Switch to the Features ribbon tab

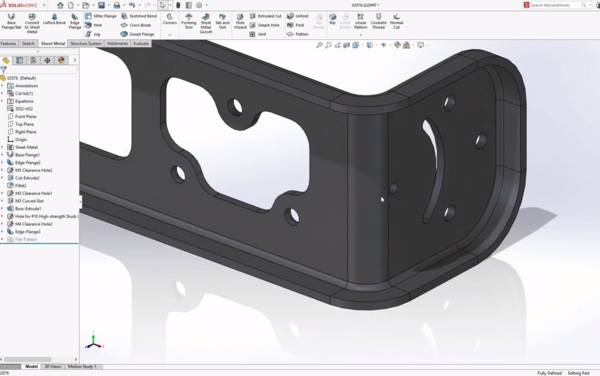click(x=8, y=44)
